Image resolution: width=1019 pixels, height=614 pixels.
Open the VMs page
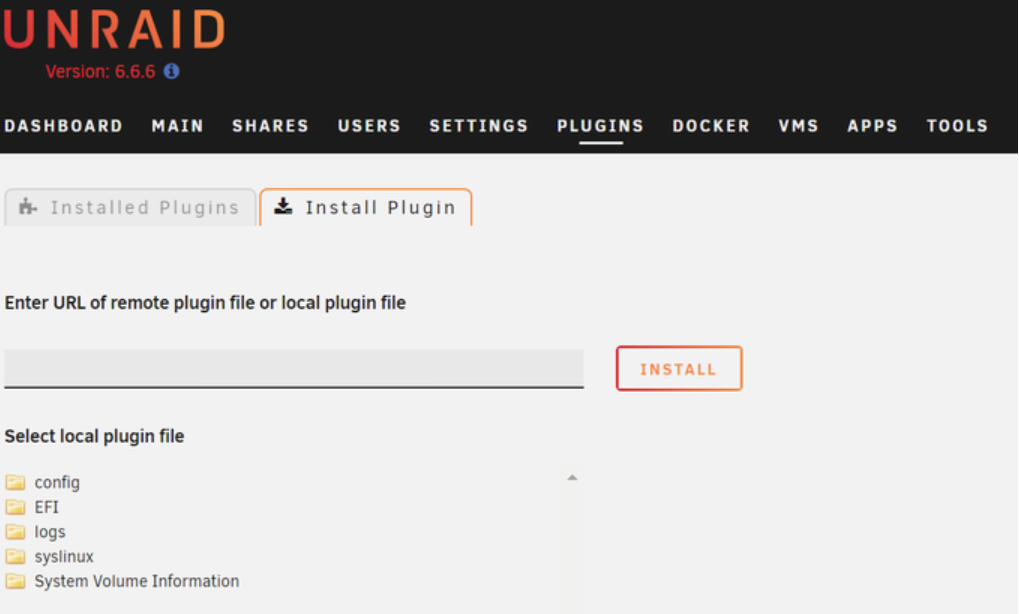799,126
